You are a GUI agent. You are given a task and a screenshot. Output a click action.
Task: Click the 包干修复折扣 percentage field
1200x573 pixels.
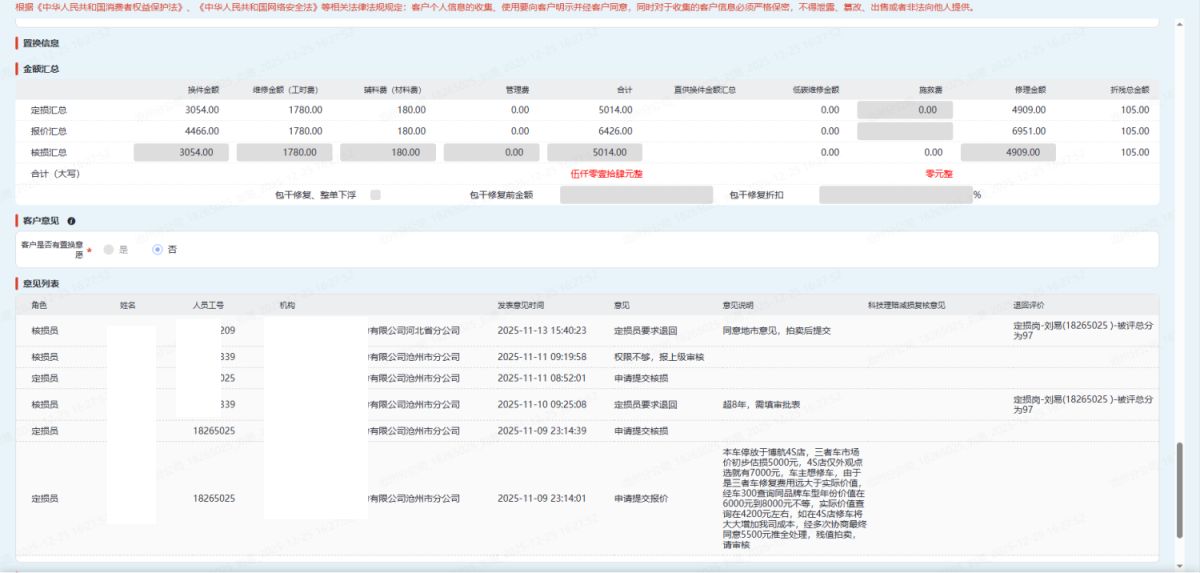[x=894, y=195]
